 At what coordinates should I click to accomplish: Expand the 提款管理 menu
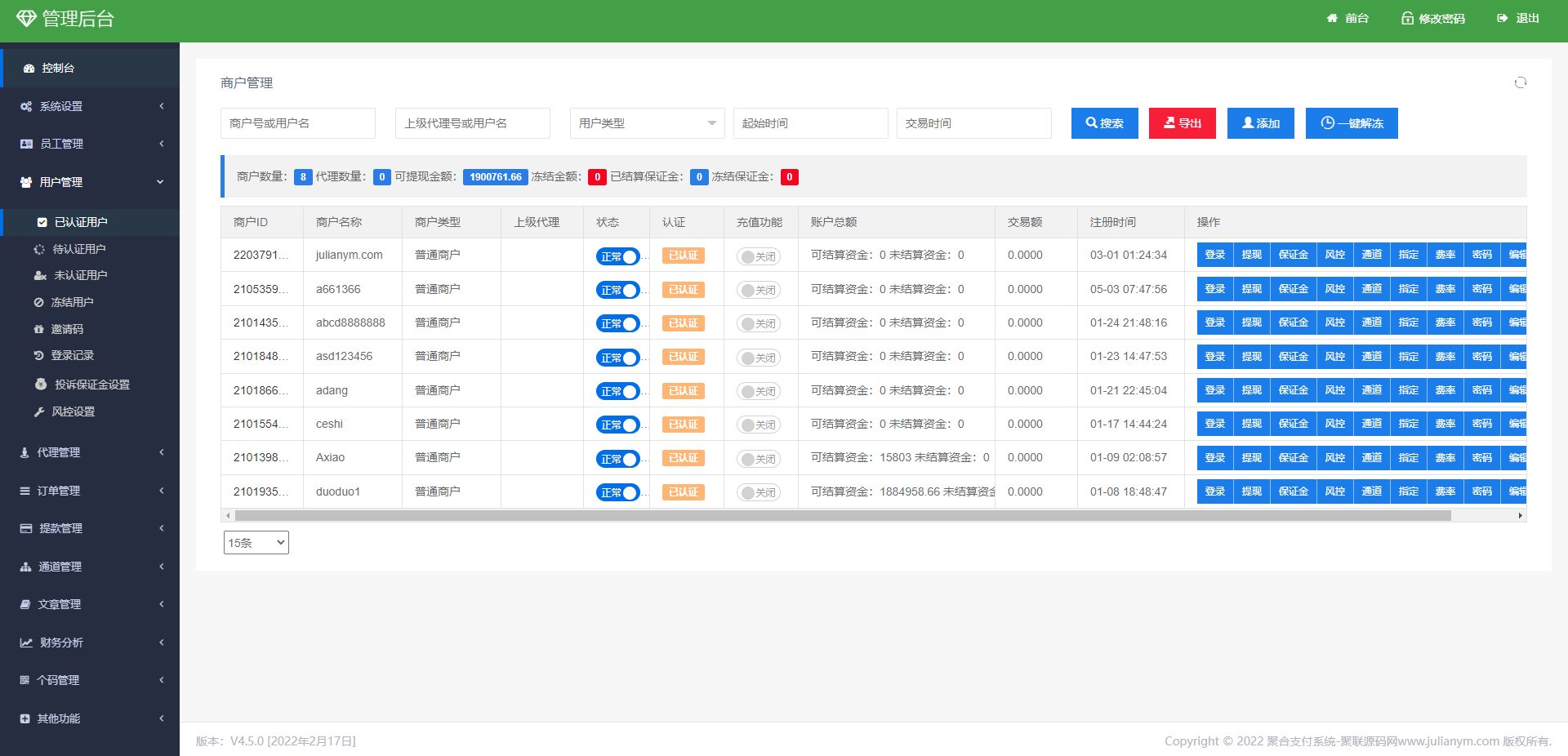[90, 528]
